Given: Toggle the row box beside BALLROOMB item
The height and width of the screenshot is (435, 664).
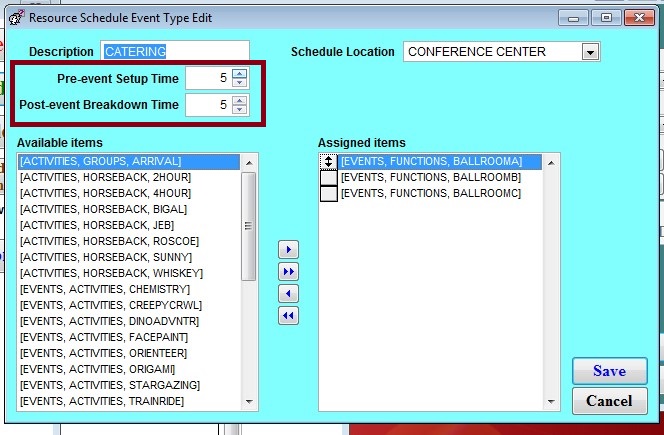Looking at the screenshot, I should (x=328, y=178).
